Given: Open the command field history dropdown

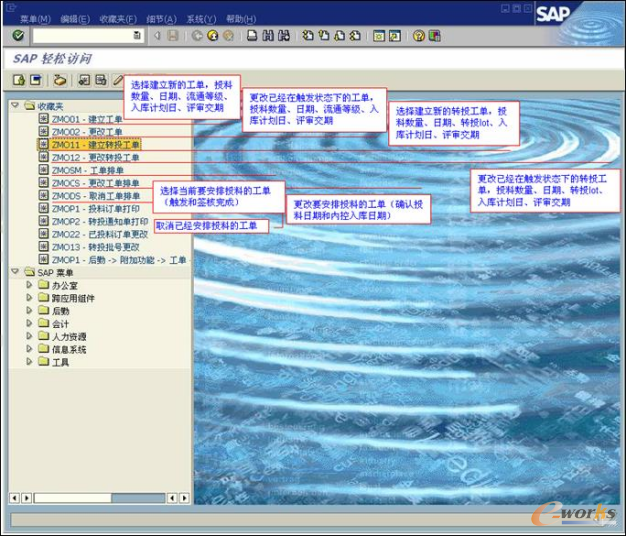Looking at the screenshot, I should 137,36.
